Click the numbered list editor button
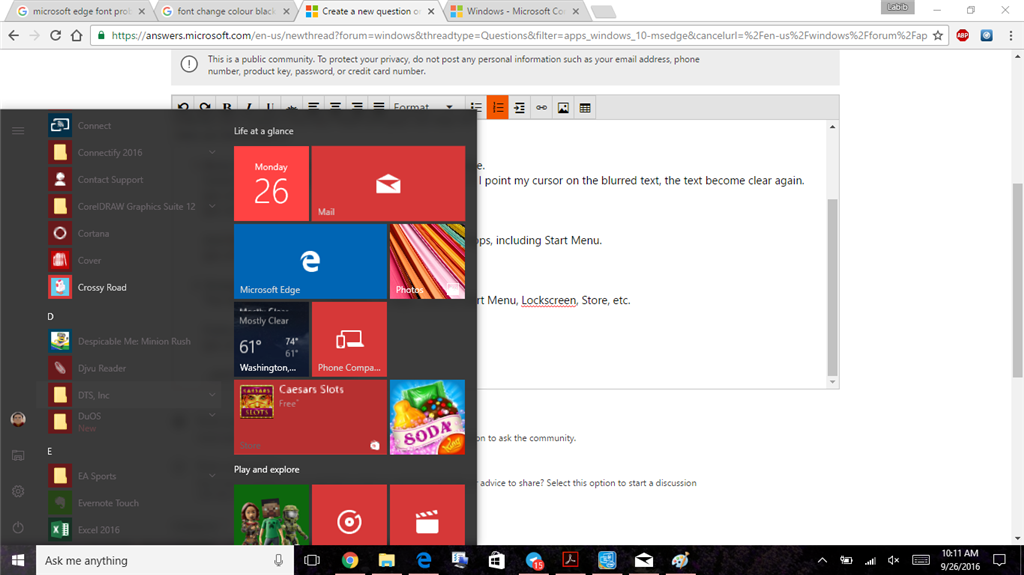The width and height of the screenshot is (1024, 575). click(498, 108)
